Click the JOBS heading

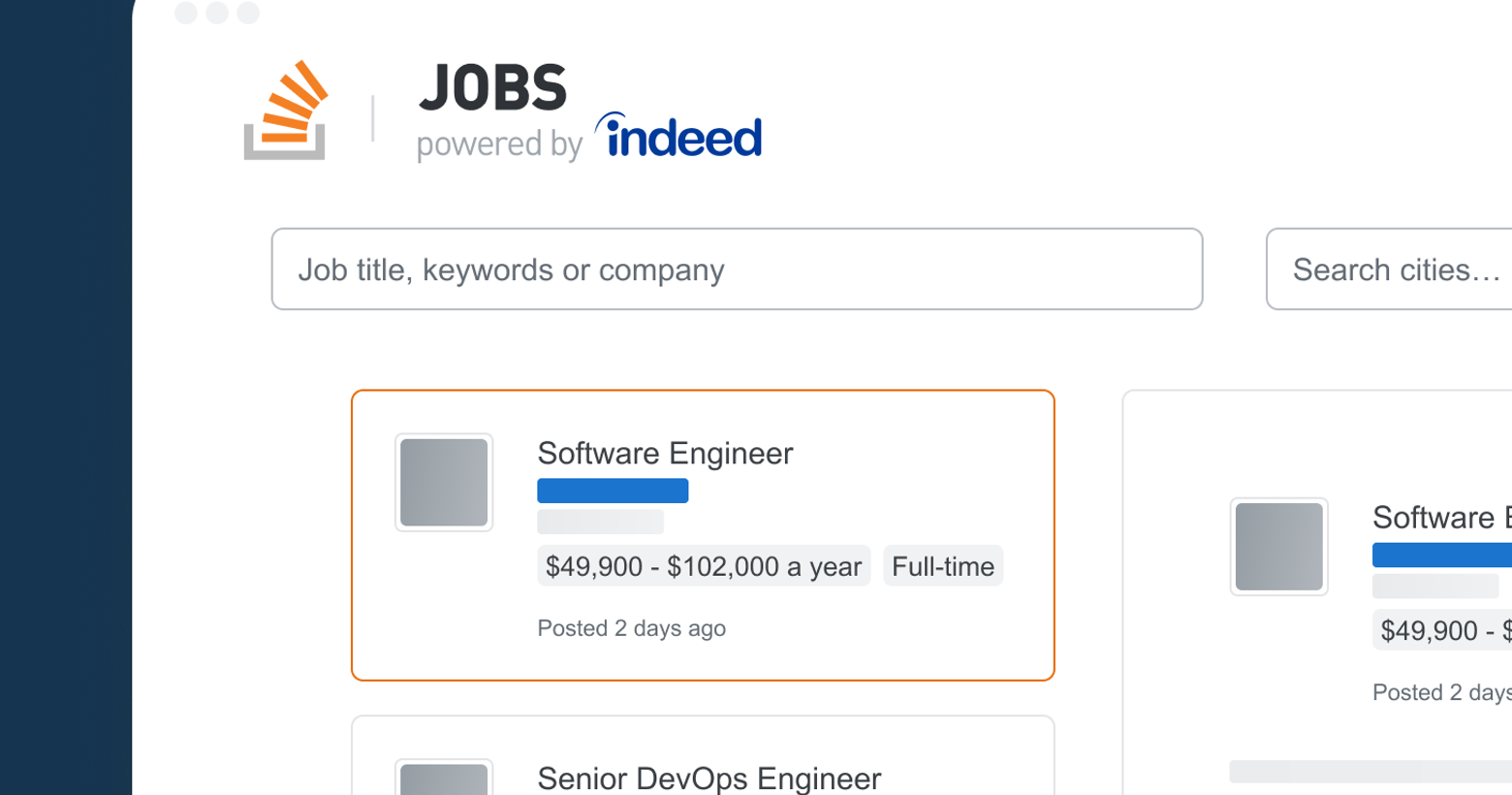[492, 88]
